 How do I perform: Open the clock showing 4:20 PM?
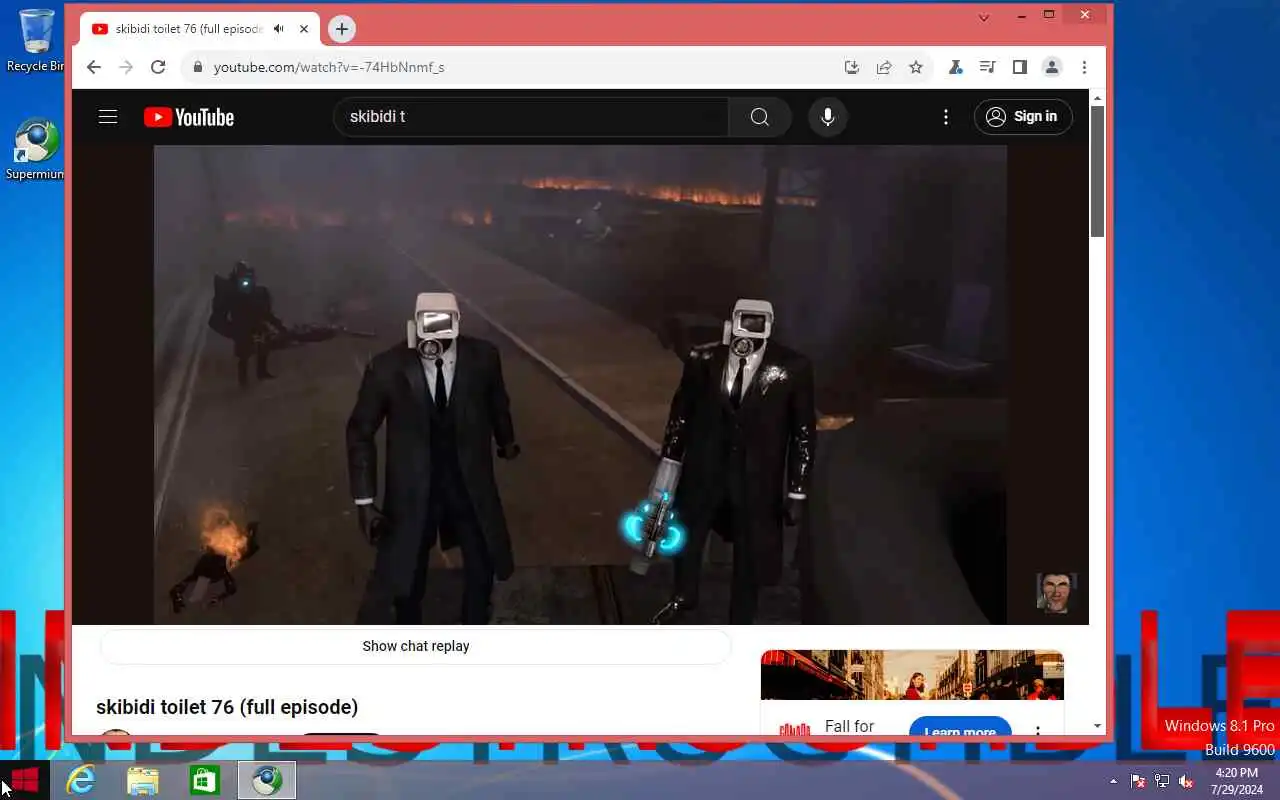(1236, 781)
